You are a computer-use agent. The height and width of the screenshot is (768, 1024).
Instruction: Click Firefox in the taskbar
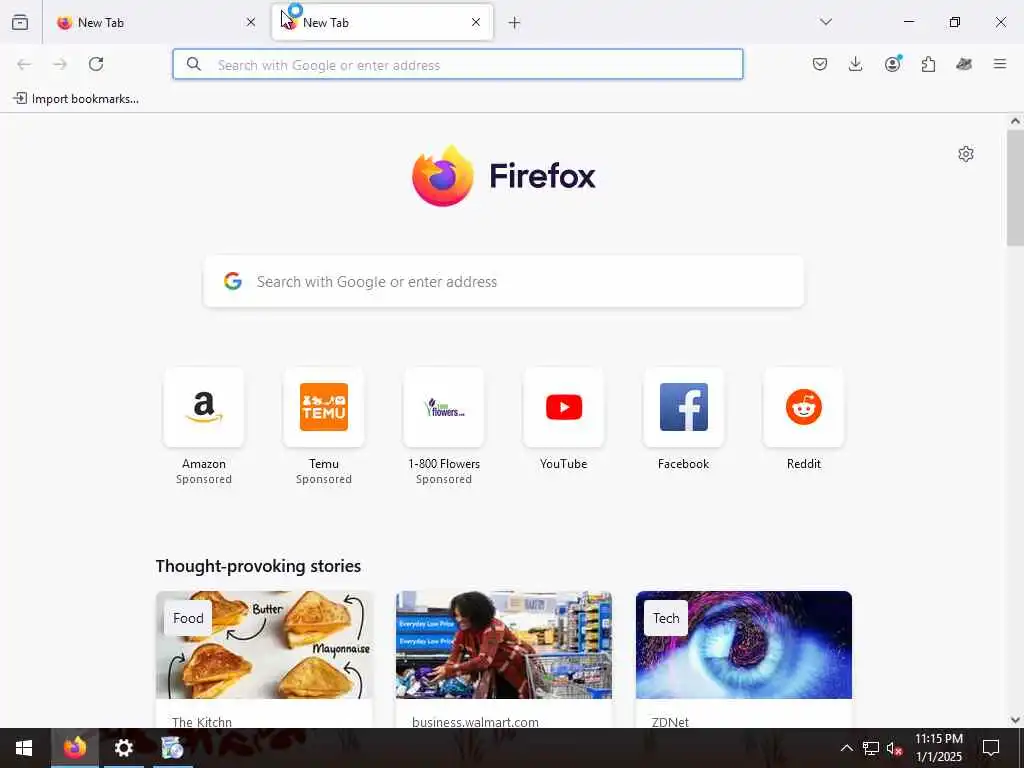[74, 748]
